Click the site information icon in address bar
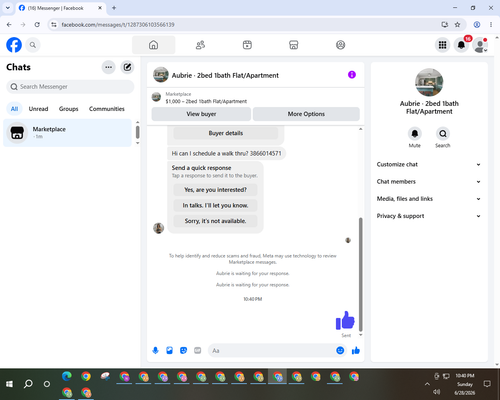 pyautogui.click(x=54, y=25)
